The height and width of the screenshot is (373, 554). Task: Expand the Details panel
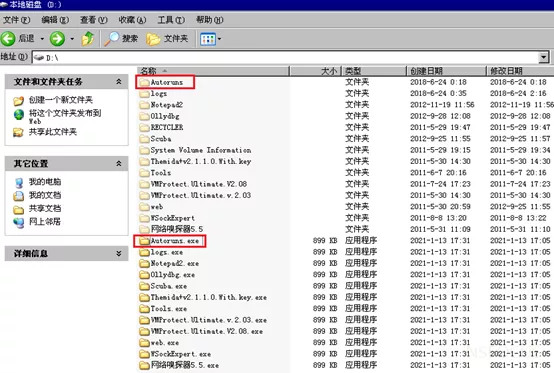[x=119, y=253]
